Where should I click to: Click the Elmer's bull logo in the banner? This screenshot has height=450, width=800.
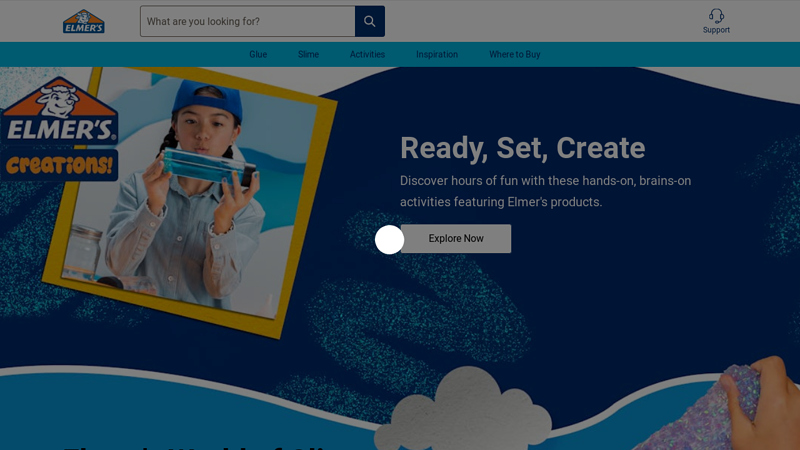tap(58, 111)
